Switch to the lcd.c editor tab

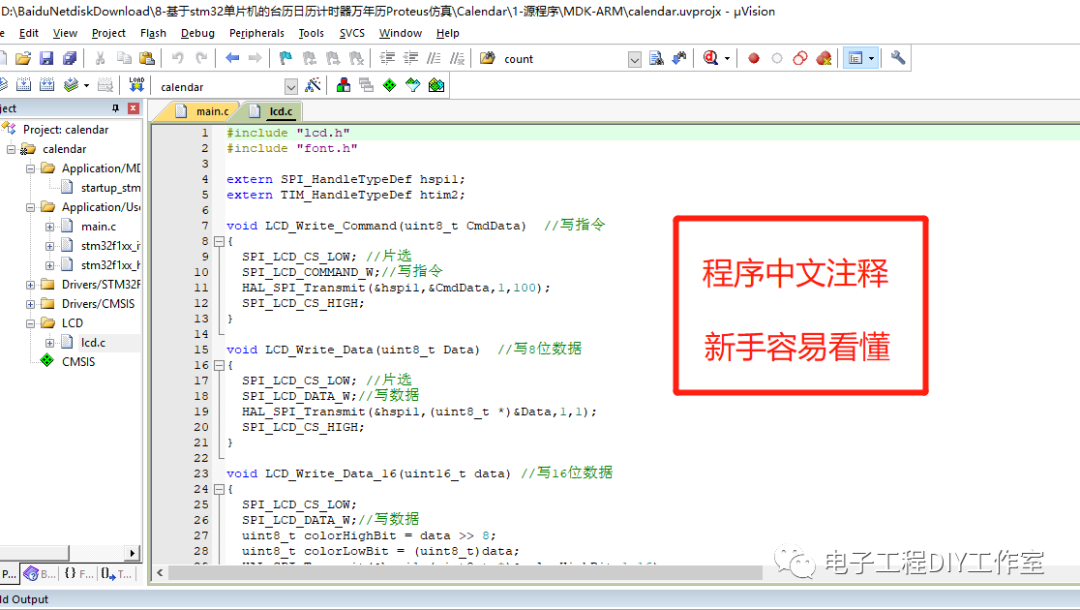coord(272,111)
